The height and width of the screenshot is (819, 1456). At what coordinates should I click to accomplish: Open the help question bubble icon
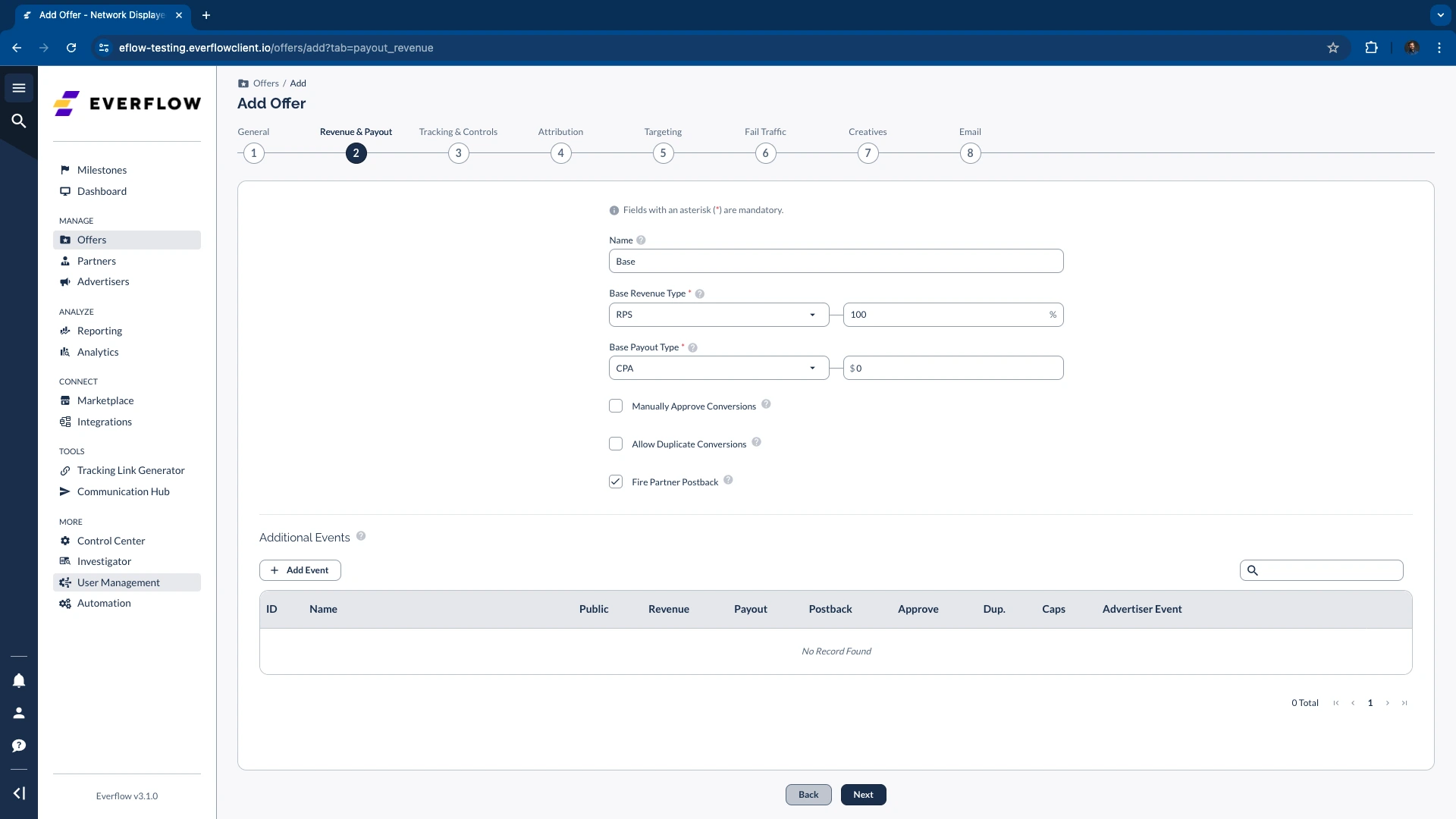coord(19,745)
